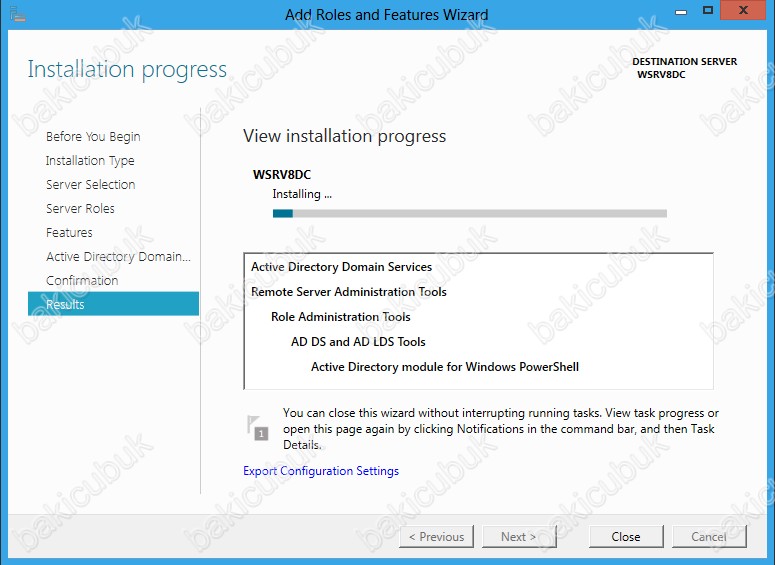Image resolution: width=775 pixels, height=565 pixels.
Task: Go to Installation Type step
Action: (90, 161)
